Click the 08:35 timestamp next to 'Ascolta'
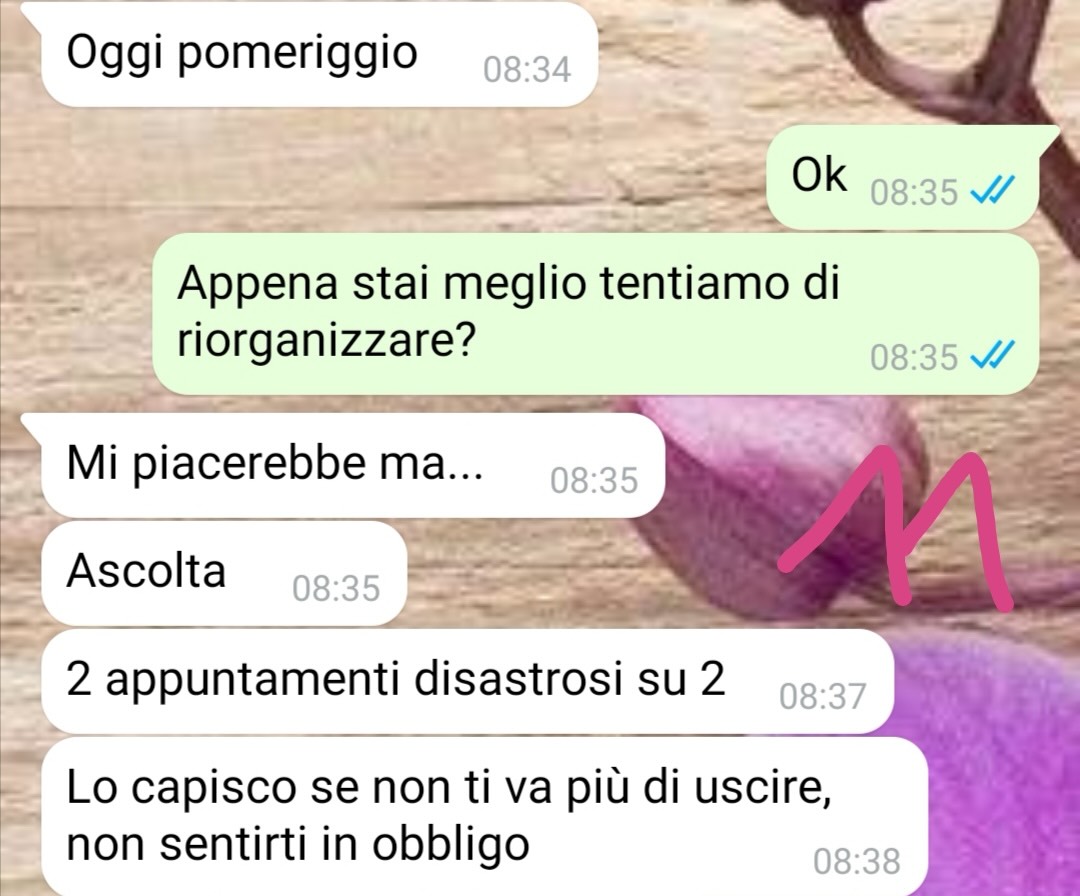This screenshot has height=896, width=1080. [x=336, y=589]
